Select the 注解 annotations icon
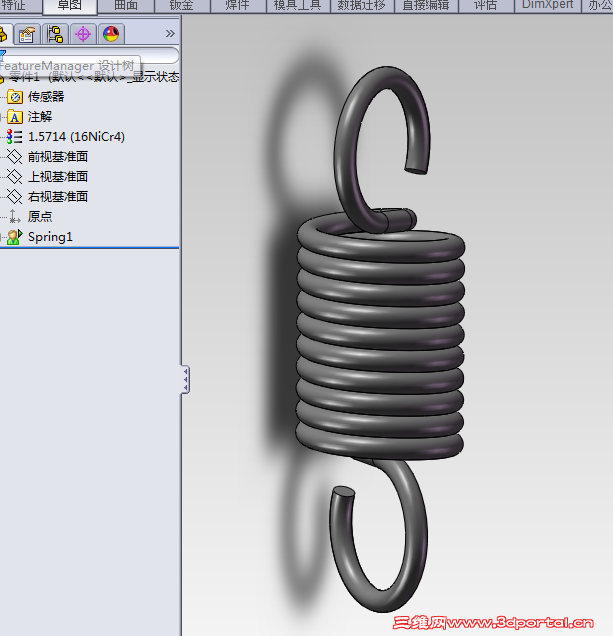Viewport: 613px width, 636px height. [x=15, y=117]
